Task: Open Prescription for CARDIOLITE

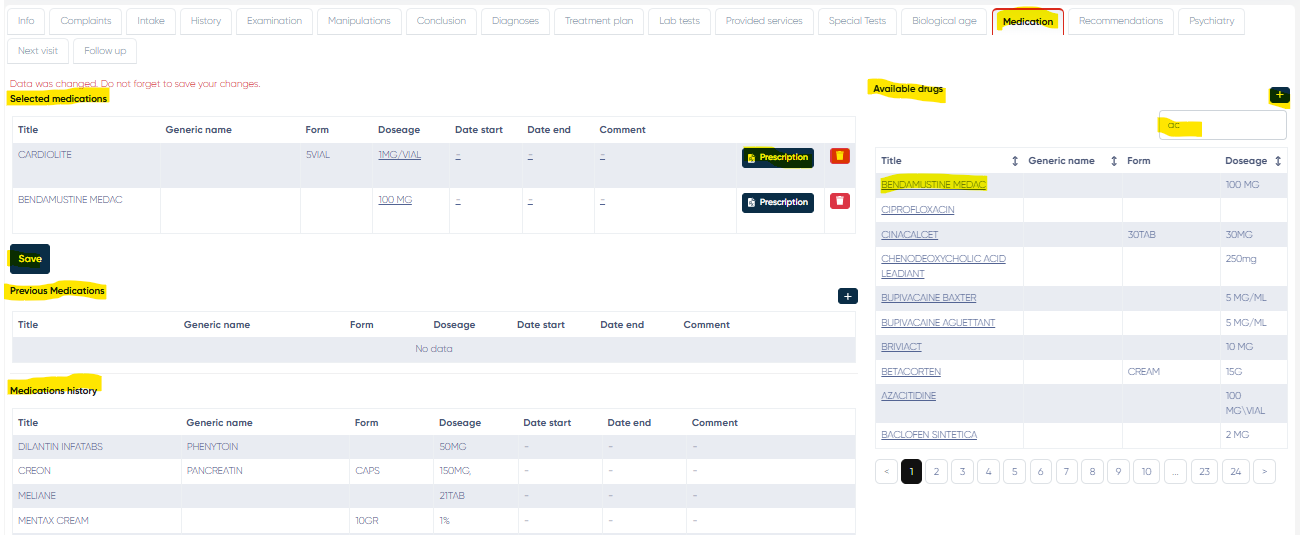Action: tap(777, 158)
